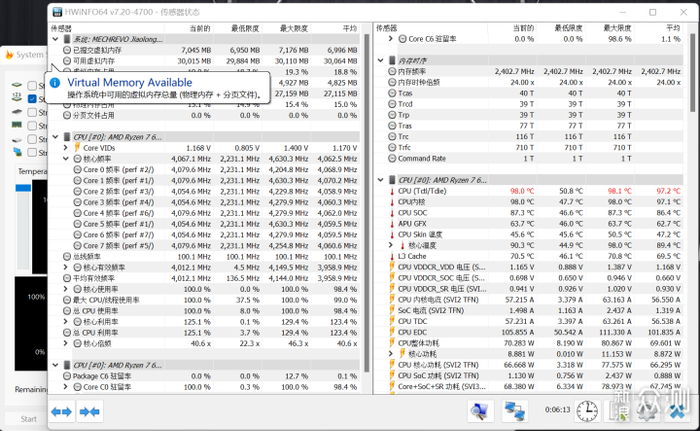
Task: Expand the 核心温度 row
Action: tap(391, 245)
